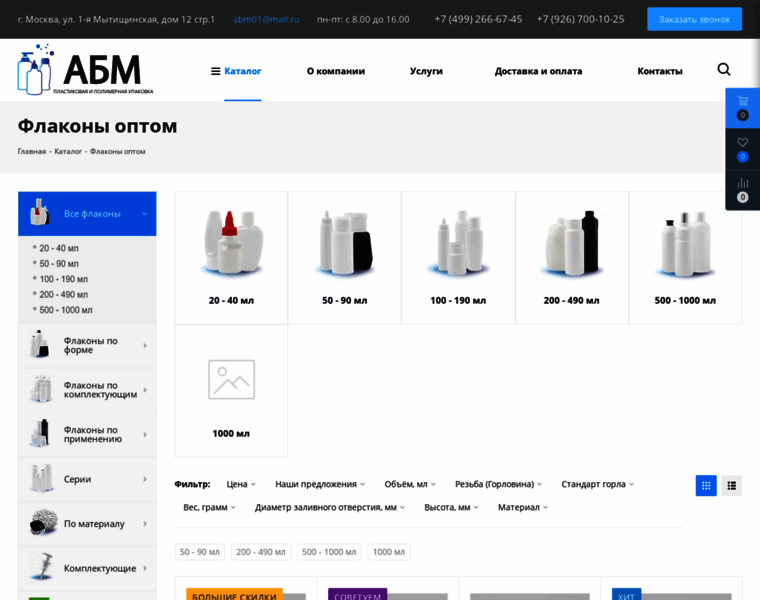Image resolution: width=760 pixels, height=600 pixels.
Task: Open the Высота, мм filter dropdown
Action: point(451,507)
